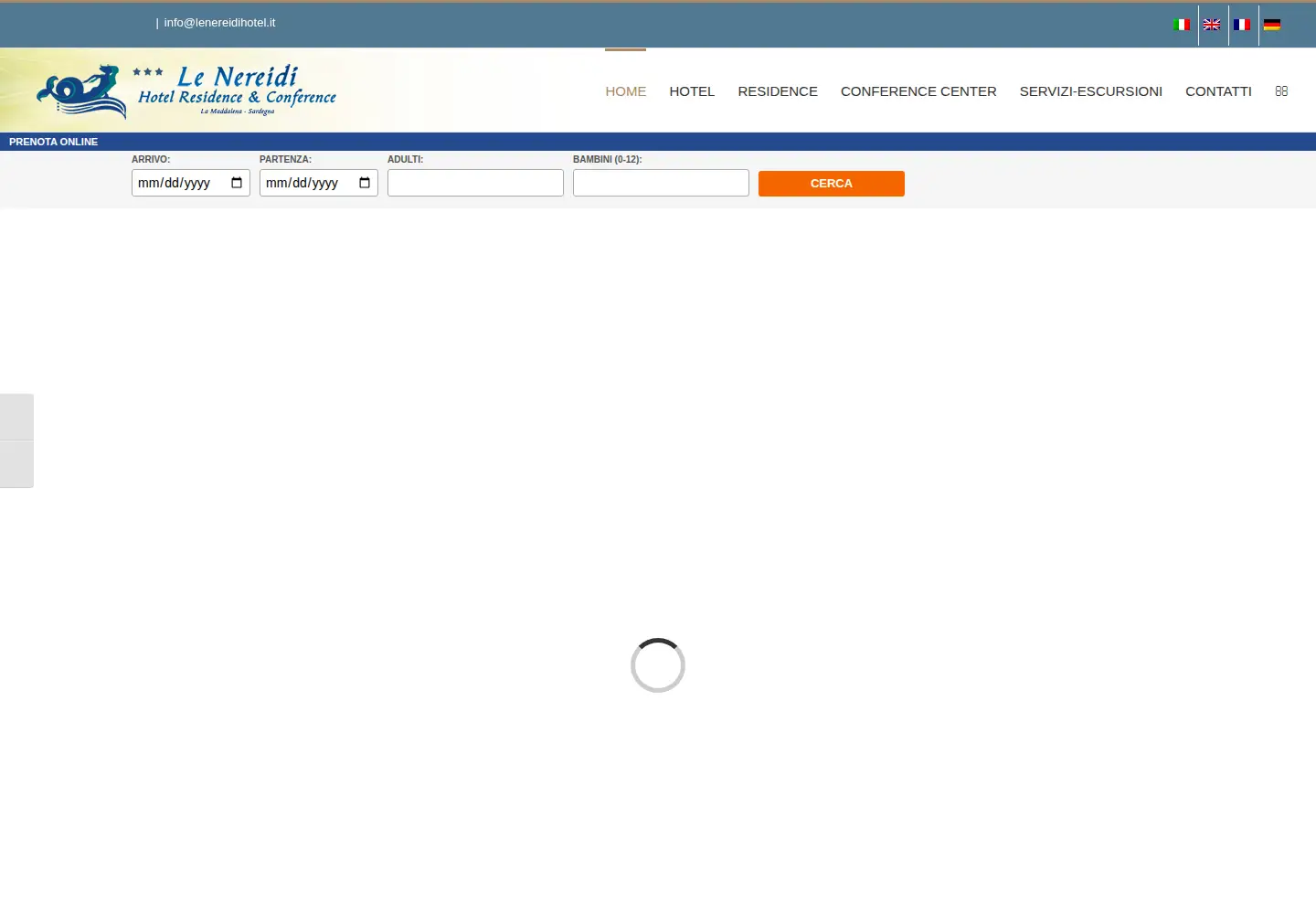Open the Conference Center menu item
Viewport: 1316px width, 914px height.
pyautogui.click(x=918, y=91)
